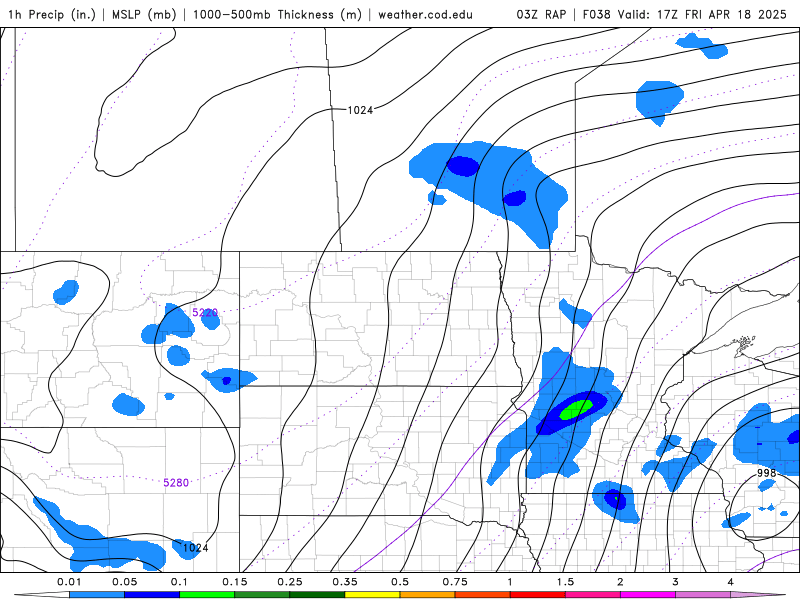The height and width of the screenshot is (600, 800).
Task: Pick the dark blue swatch on the color bar
Action: click(x=152, y=595)
